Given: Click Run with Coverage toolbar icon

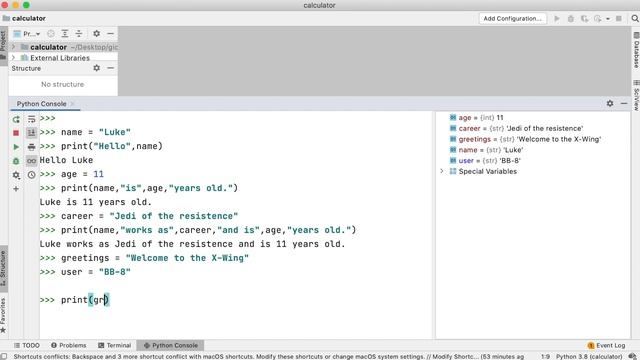Looking at the screenshot, I should point(584,18).
